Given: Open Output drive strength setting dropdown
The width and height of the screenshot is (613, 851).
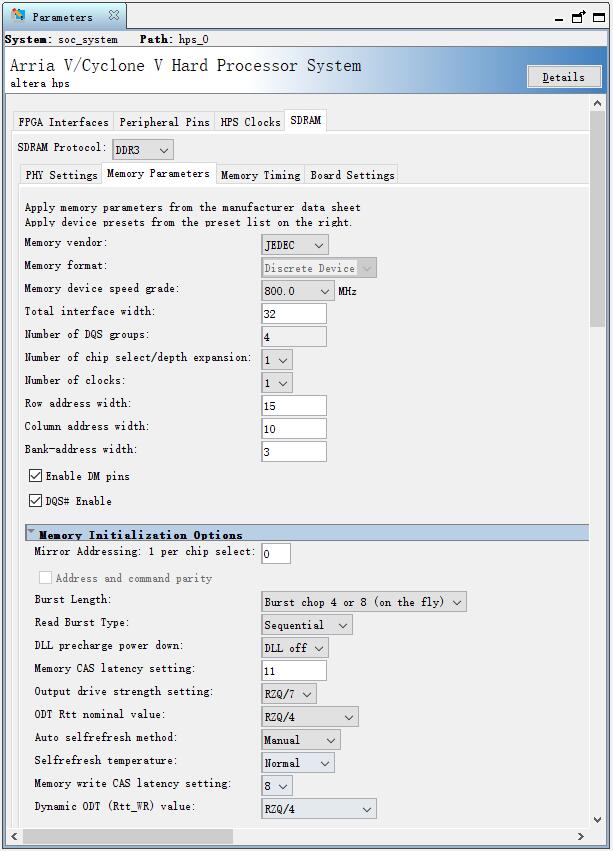Looking at the screenshot, I should pos(289,694).
